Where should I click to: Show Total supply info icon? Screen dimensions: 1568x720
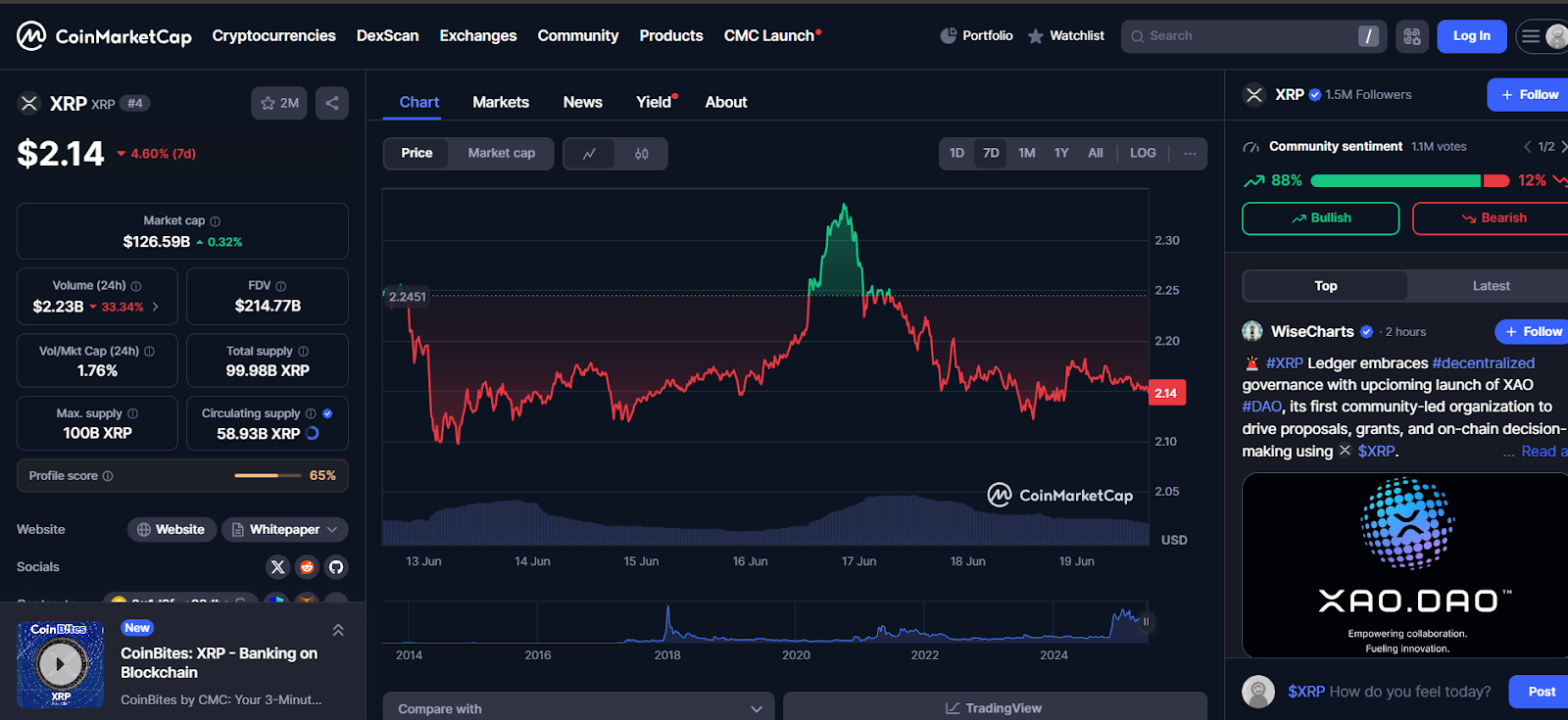pyautogui.click(x=304, y=352)
